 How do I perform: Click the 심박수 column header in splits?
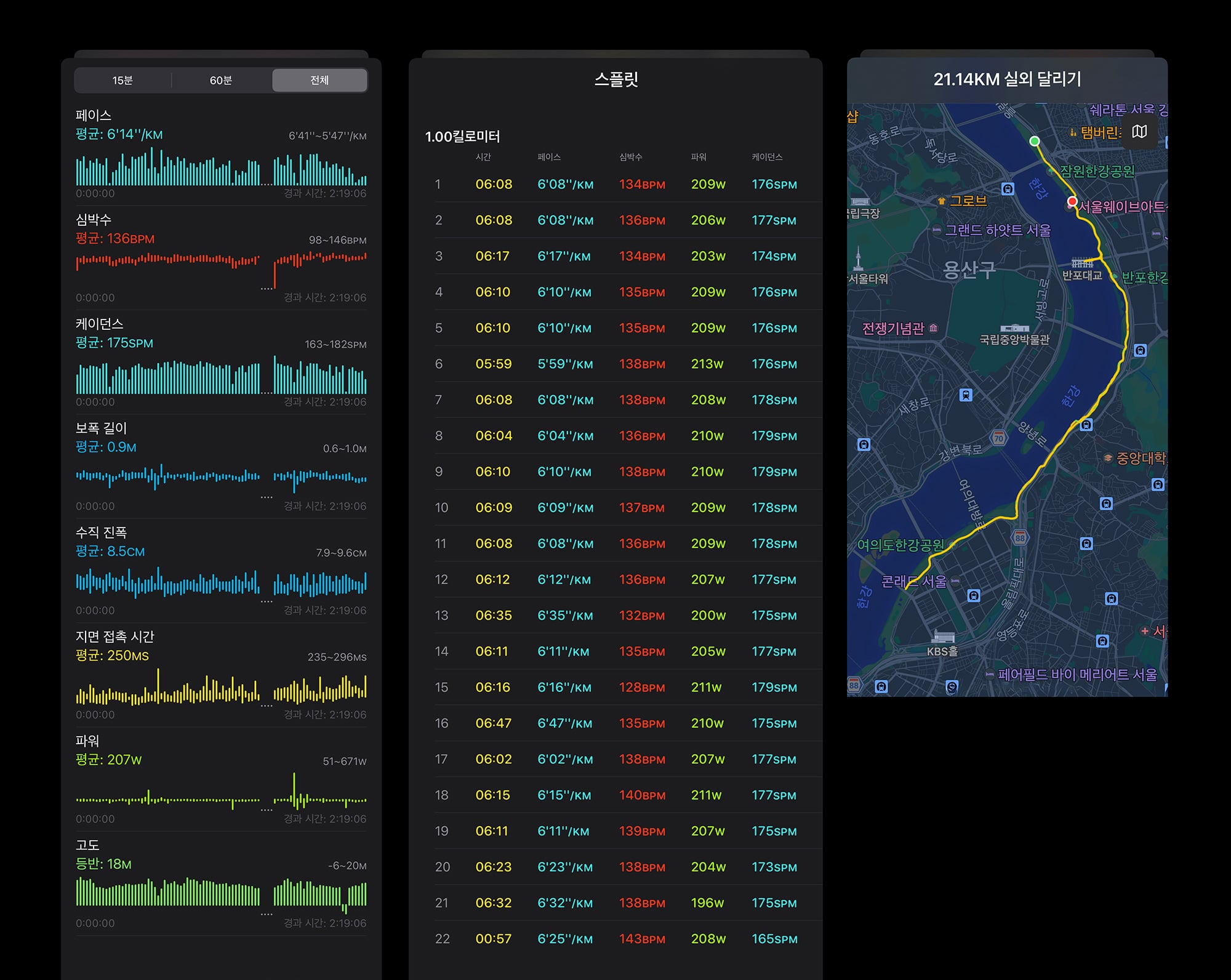coord(631,157)
